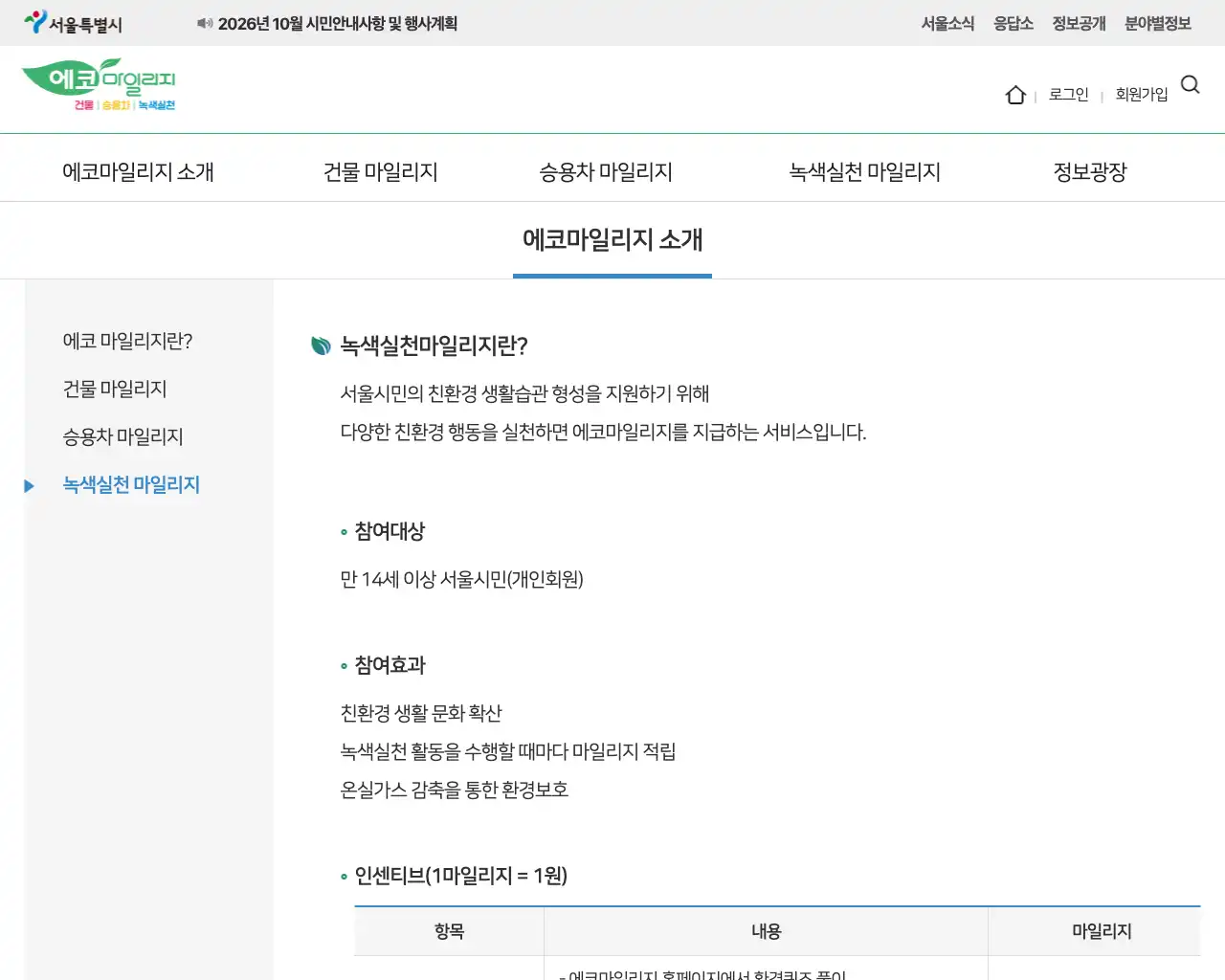
Task: Click 회원가입 to sign up
Action: coord(1142,94)
